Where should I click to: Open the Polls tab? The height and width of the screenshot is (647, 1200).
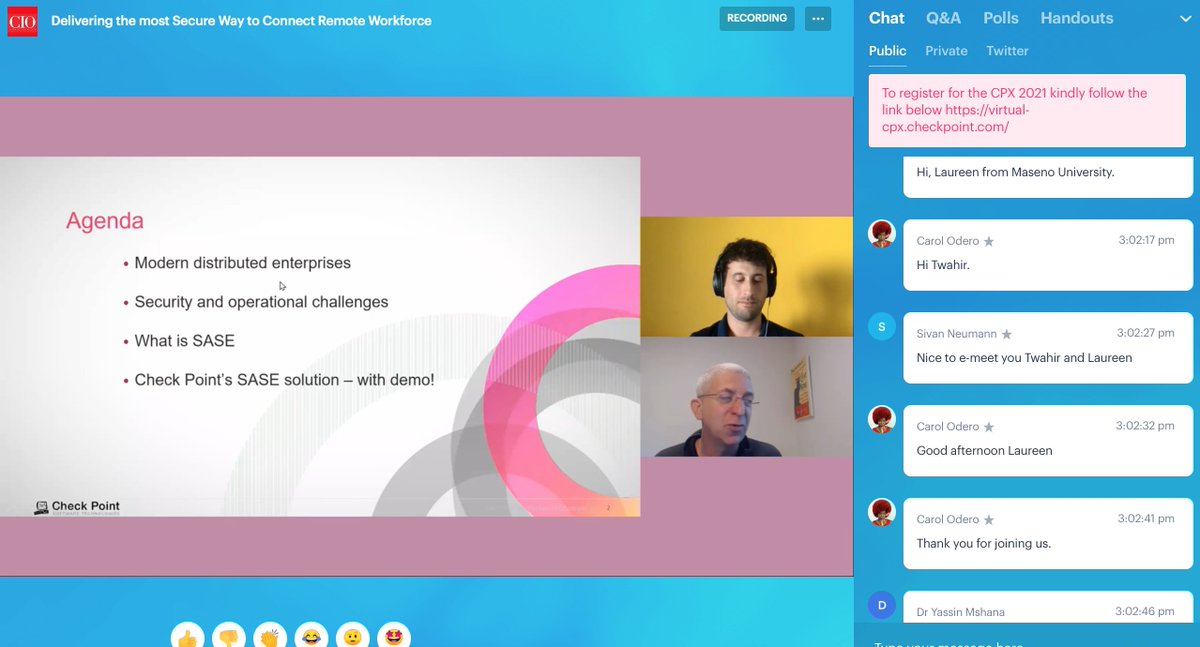[x=1001, y=18]
